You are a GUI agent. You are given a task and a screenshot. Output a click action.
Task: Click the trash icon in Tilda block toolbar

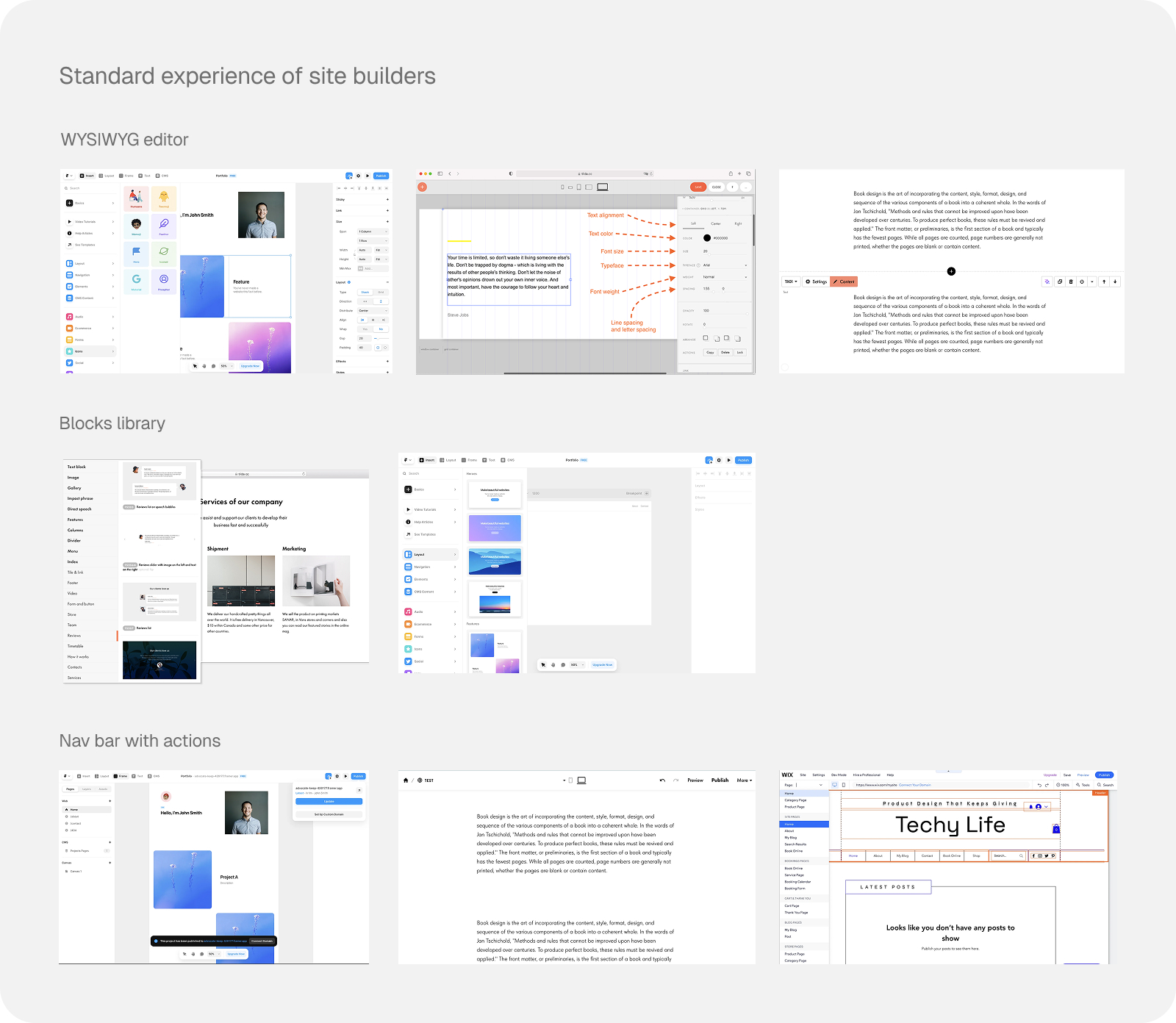(1071, 281)
